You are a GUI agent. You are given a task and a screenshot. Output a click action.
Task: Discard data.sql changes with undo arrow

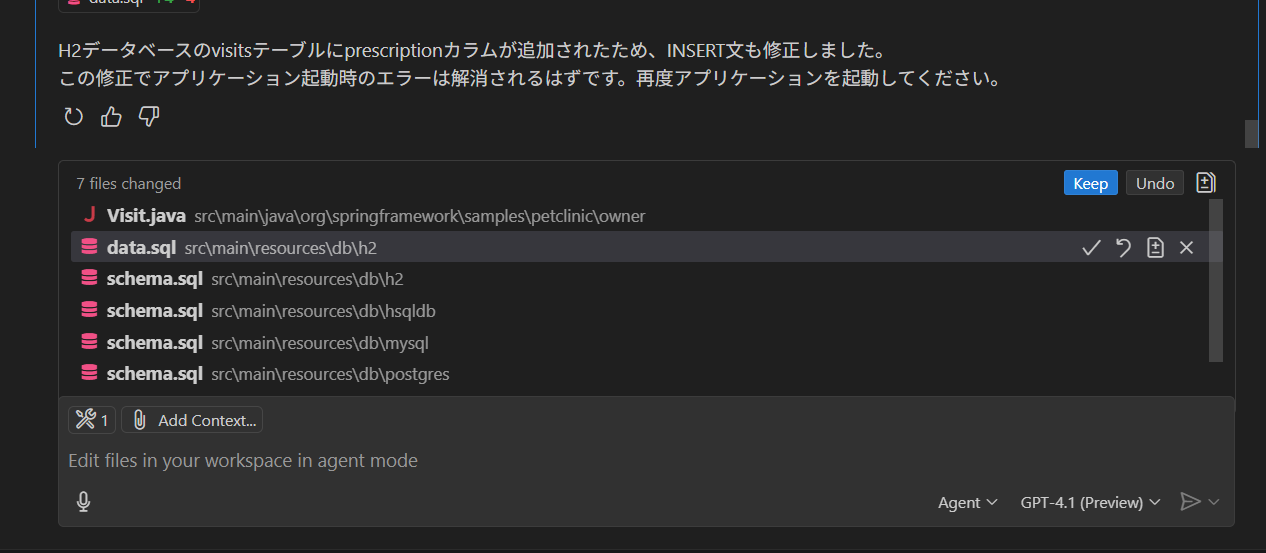1123,248
